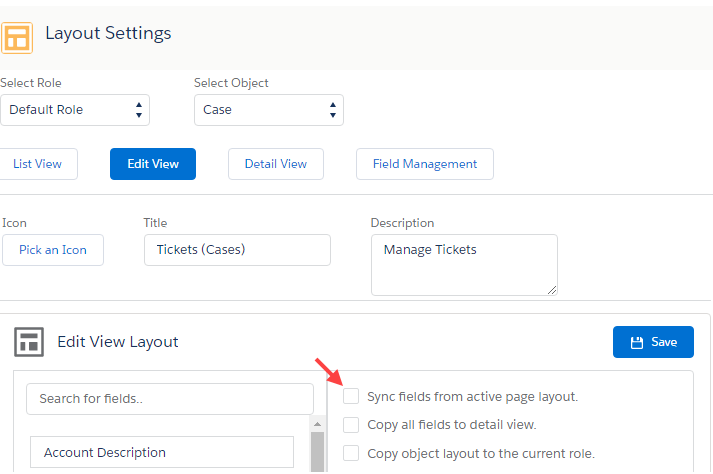Image resolution: width=713 pixels, height=474 pixels.
Task: Tick Copy object layout to current role
Action: [351, 453]
